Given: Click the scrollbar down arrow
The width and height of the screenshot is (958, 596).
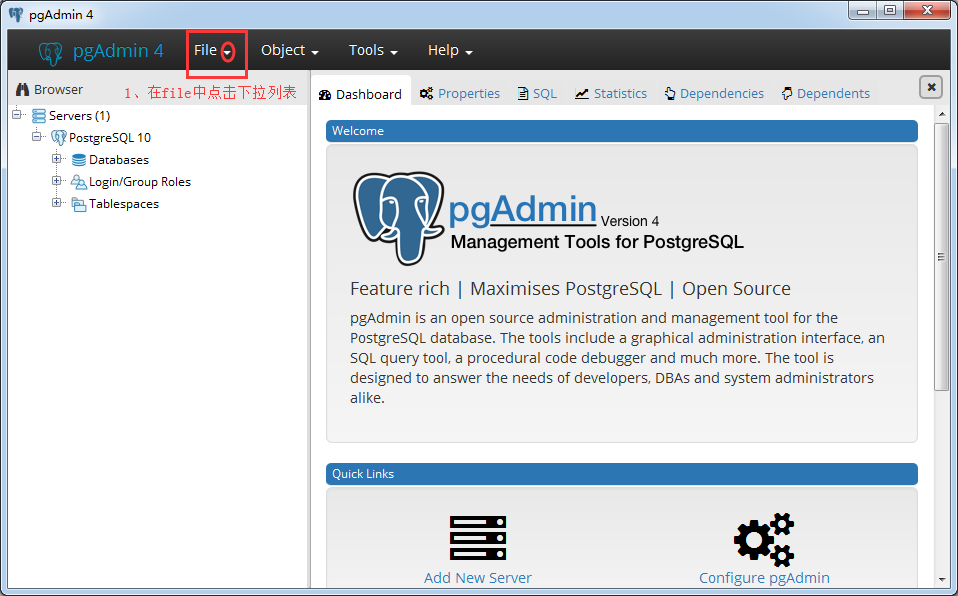Looking at the screenshot, I should click(x=942, y=579).
